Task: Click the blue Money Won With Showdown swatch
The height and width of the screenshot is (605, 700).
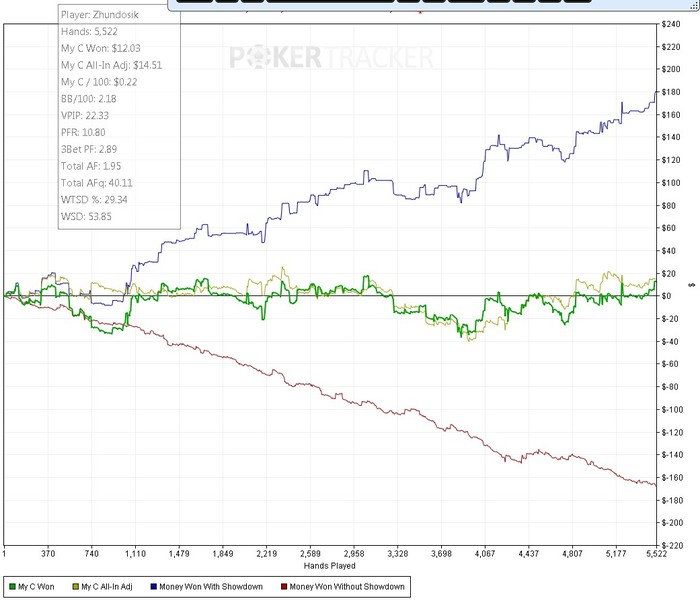Action: click(154, 587)
